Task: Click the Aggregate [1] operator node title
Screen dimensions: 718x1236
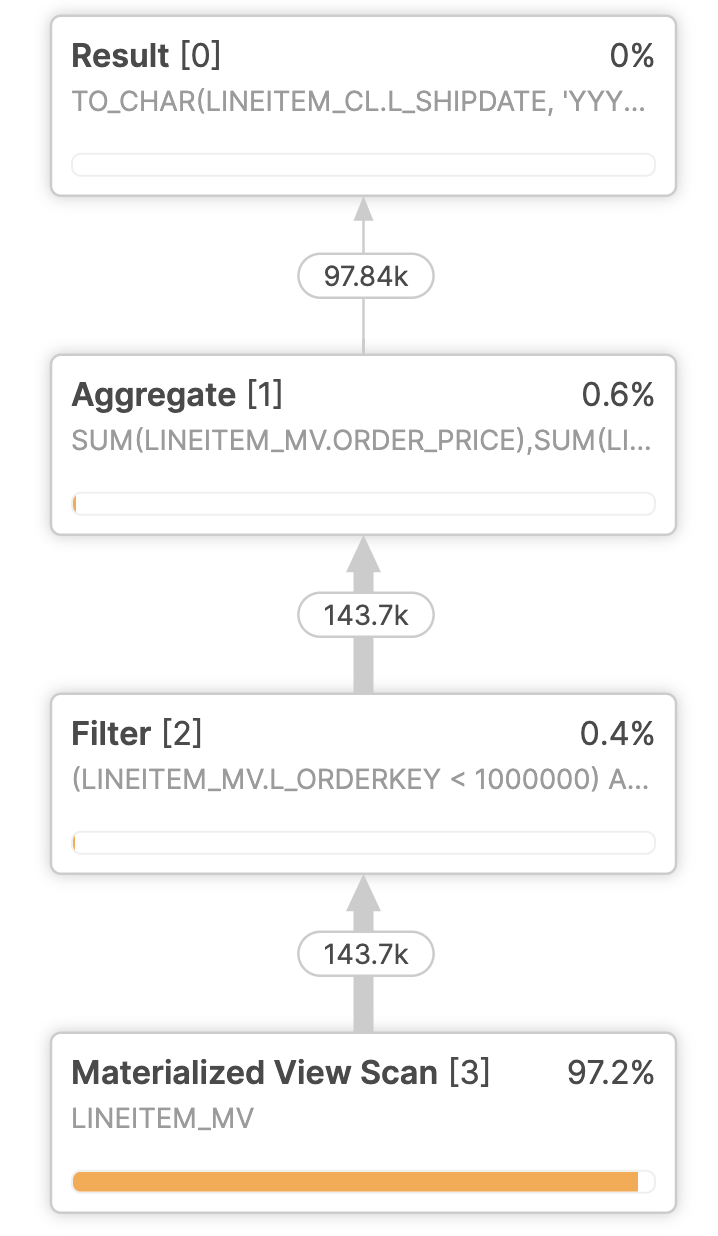Action: (177, 395)
